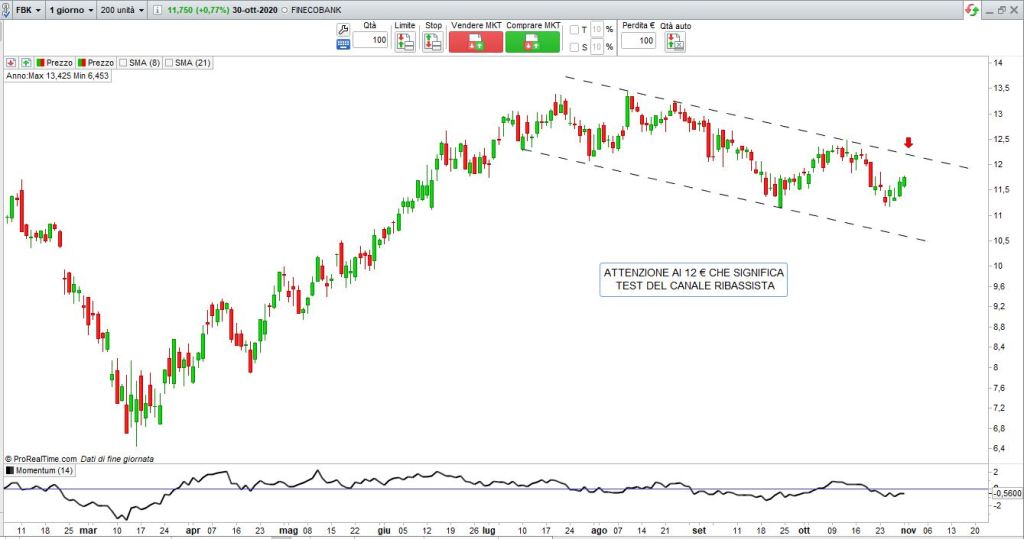Image resolution: width=1024 pixels, height=539 pixels.
Task: Enable the SMA (21) checkbox
Action: [169, 62]
